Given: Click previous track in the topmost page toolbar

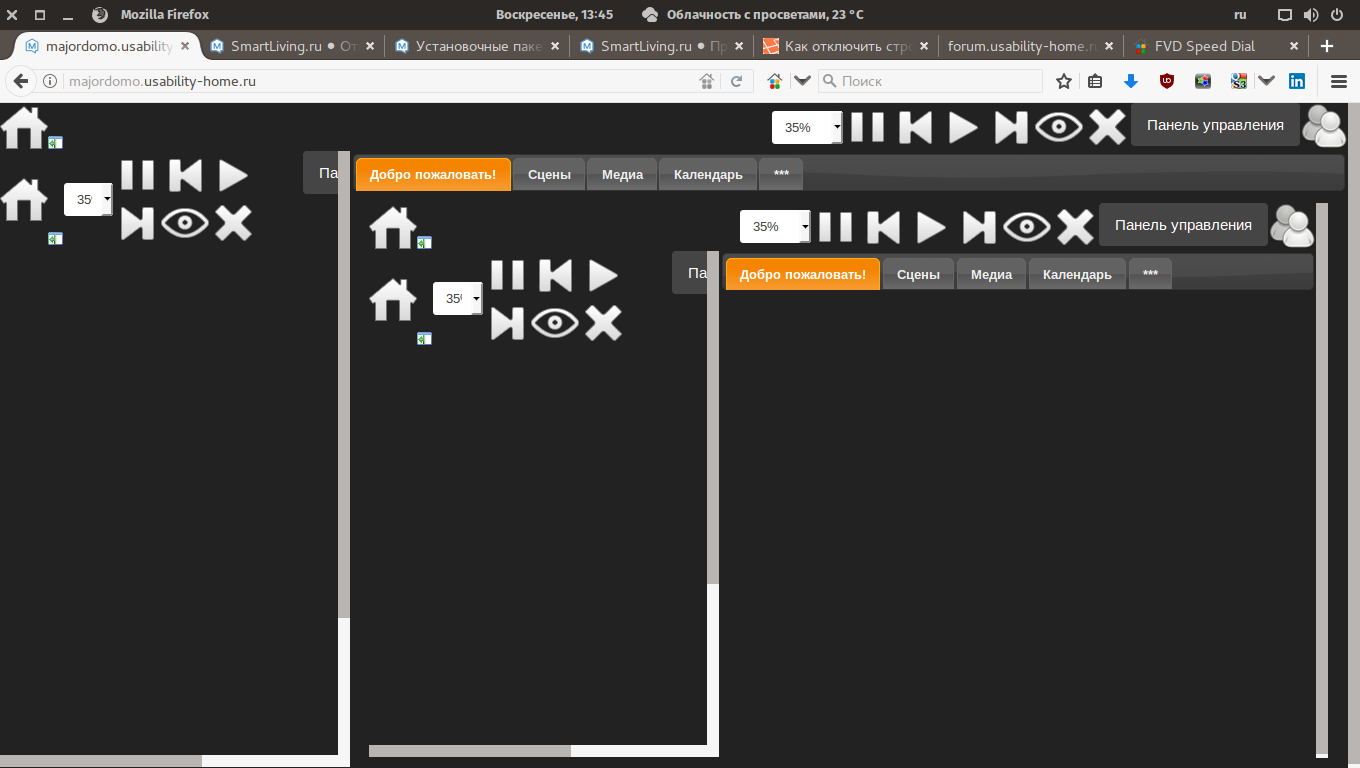Looking at the screenshot, I should [x=915, y=127].
